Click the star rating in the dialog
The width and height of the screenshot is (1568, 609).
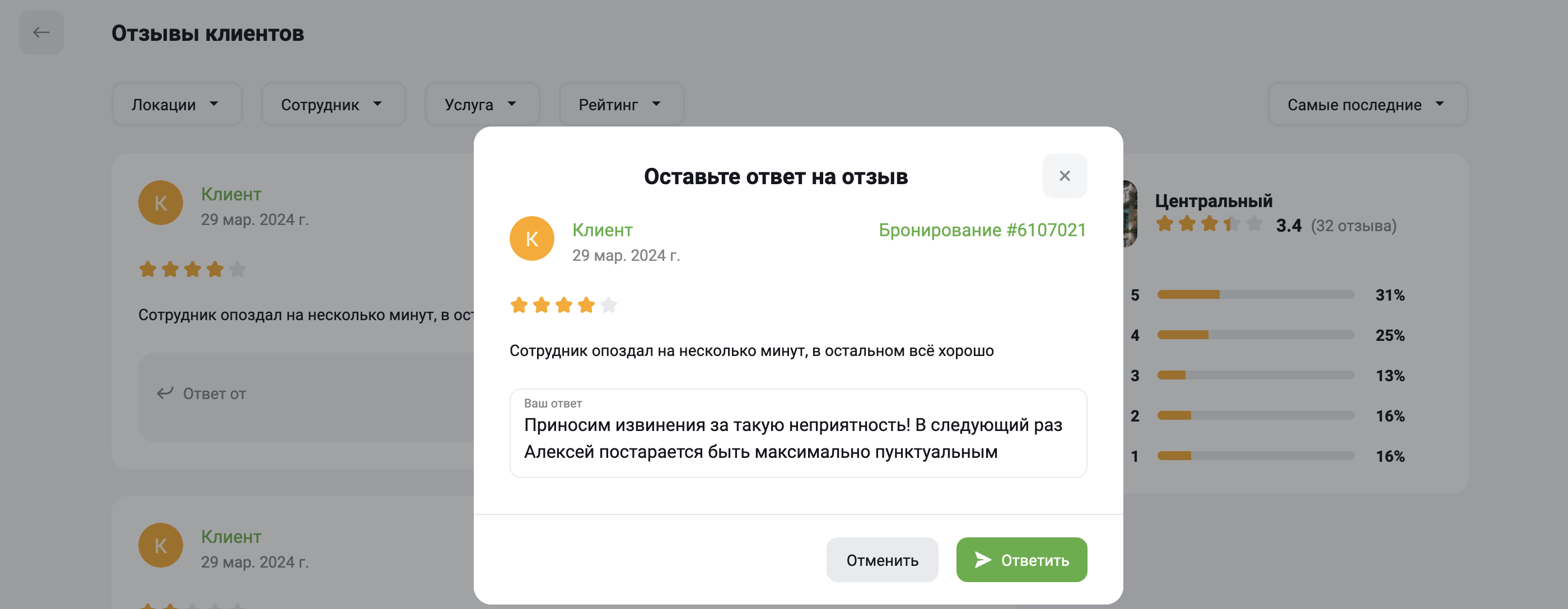click(x=564, y=305)
